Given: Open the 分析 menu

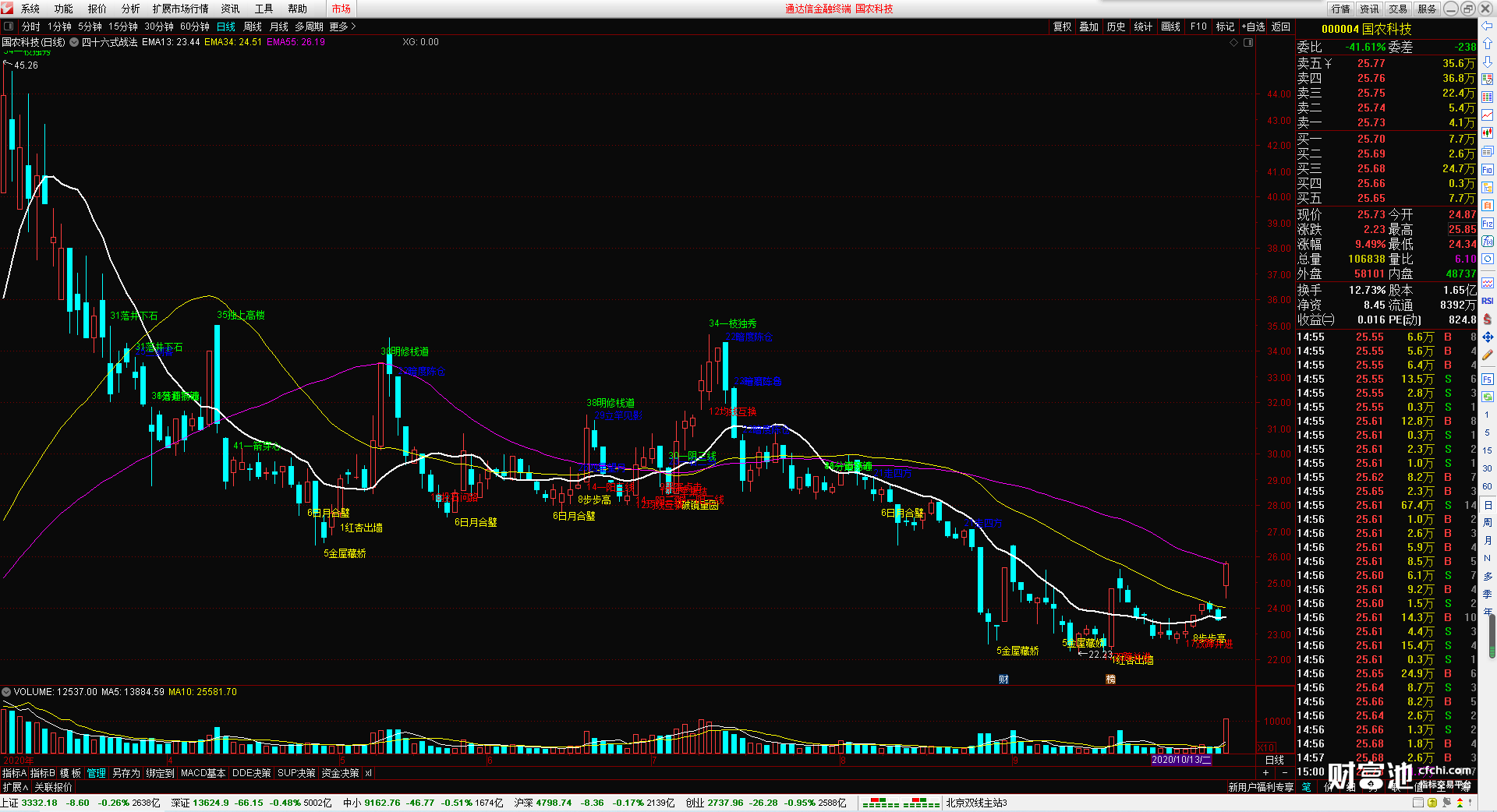Looking at the screenshot, I should 131,9.
